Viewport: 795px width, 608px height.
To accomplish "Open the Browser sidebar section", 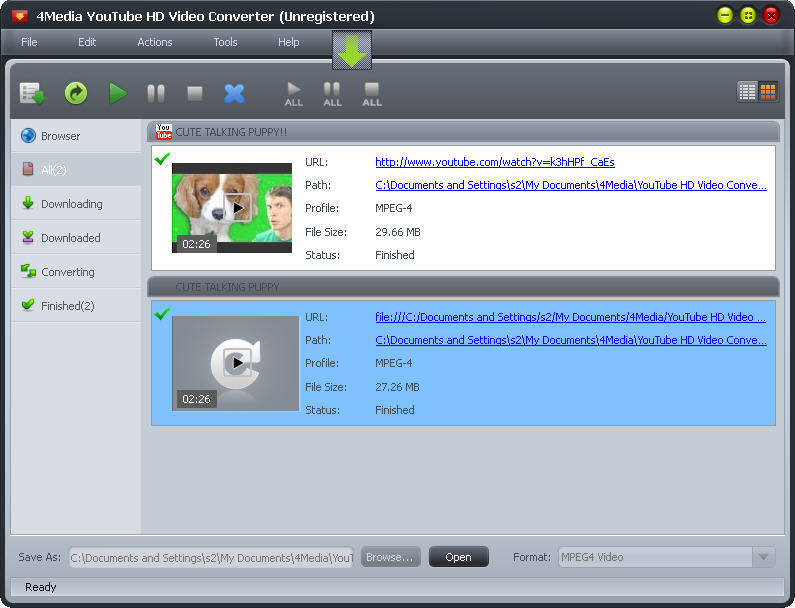I will pyautogui.click(x=76, y=136).
